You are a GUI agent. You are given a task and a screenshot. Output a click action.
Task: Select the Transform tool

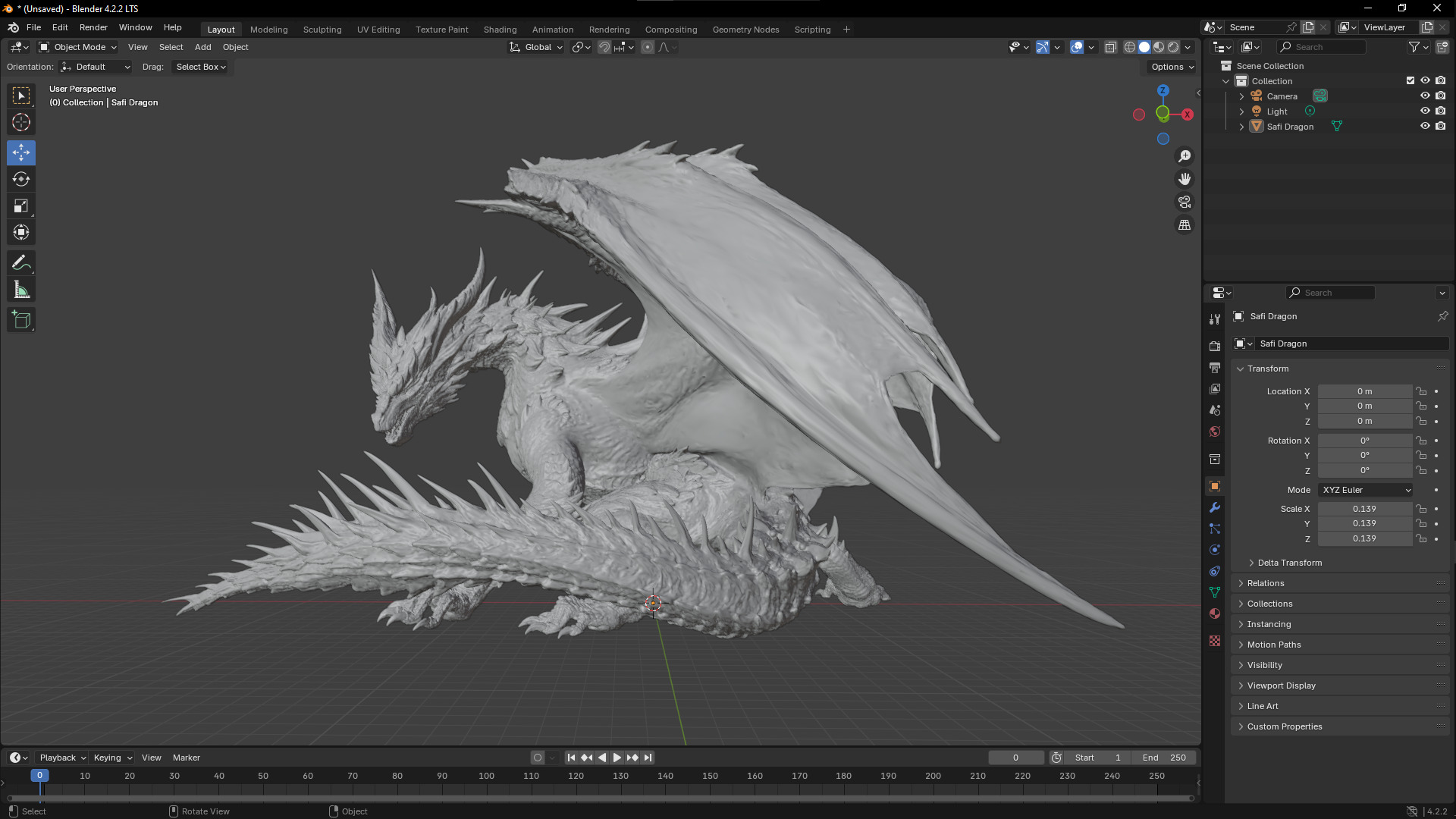[x=21, y=232]
